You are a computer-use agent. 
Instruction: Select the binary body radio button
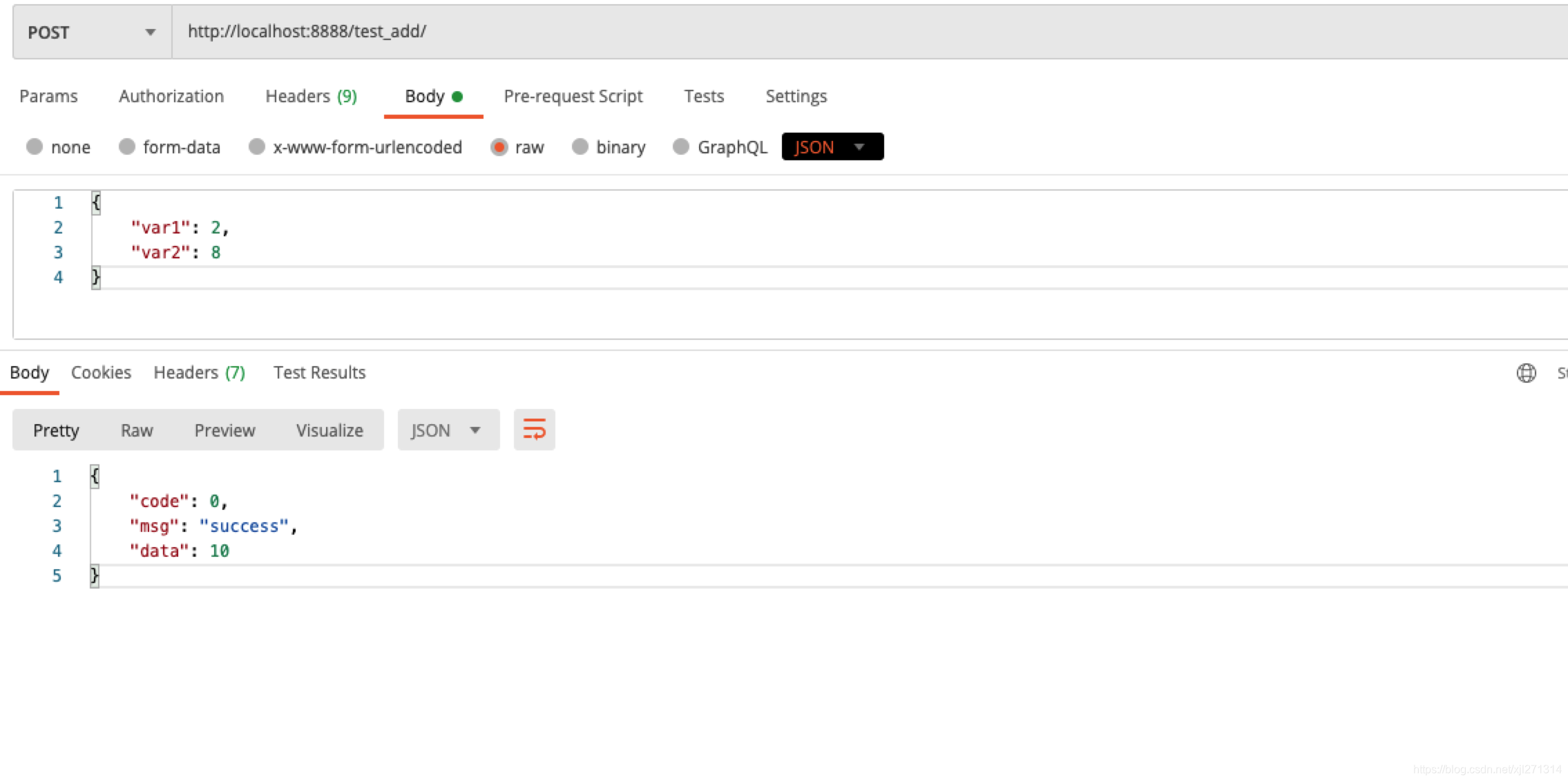(x=580, y=146)
